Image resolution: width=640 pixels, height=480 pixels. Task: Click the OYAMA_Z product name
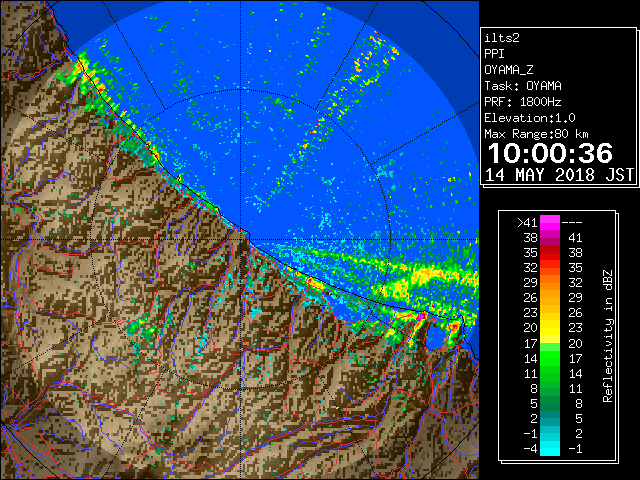click(x=509, y=70)
